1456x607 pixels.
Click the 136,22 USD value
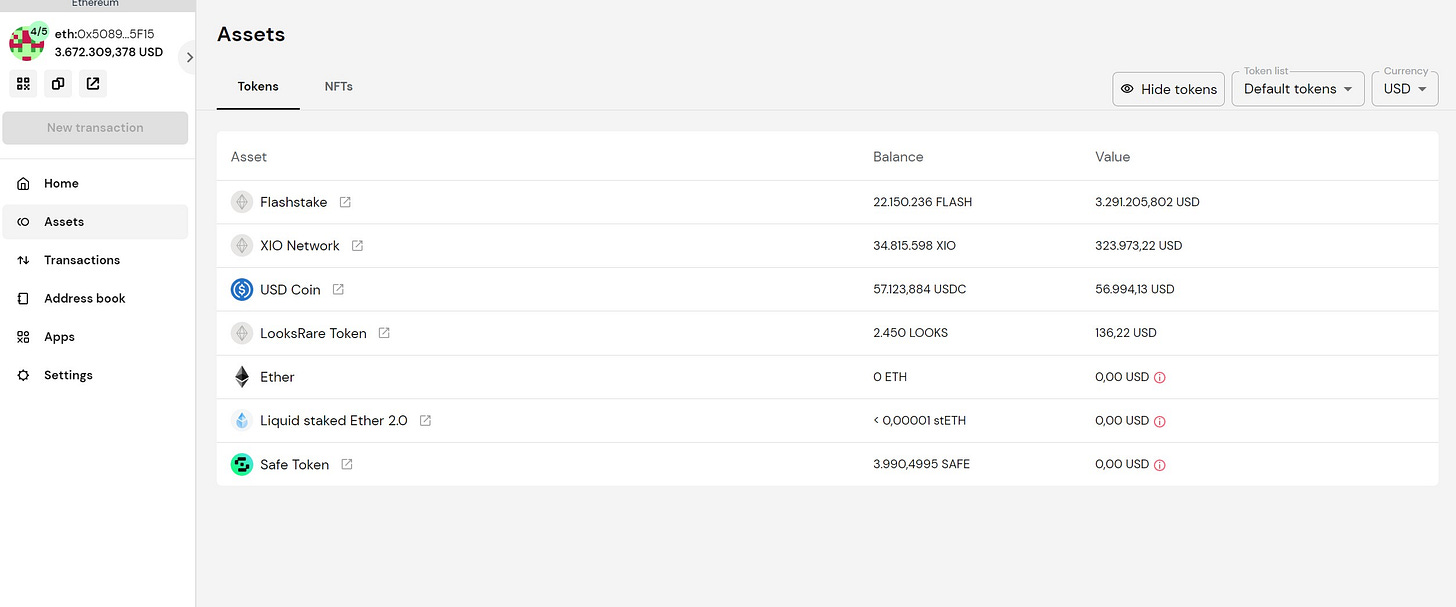(1126, 333)
